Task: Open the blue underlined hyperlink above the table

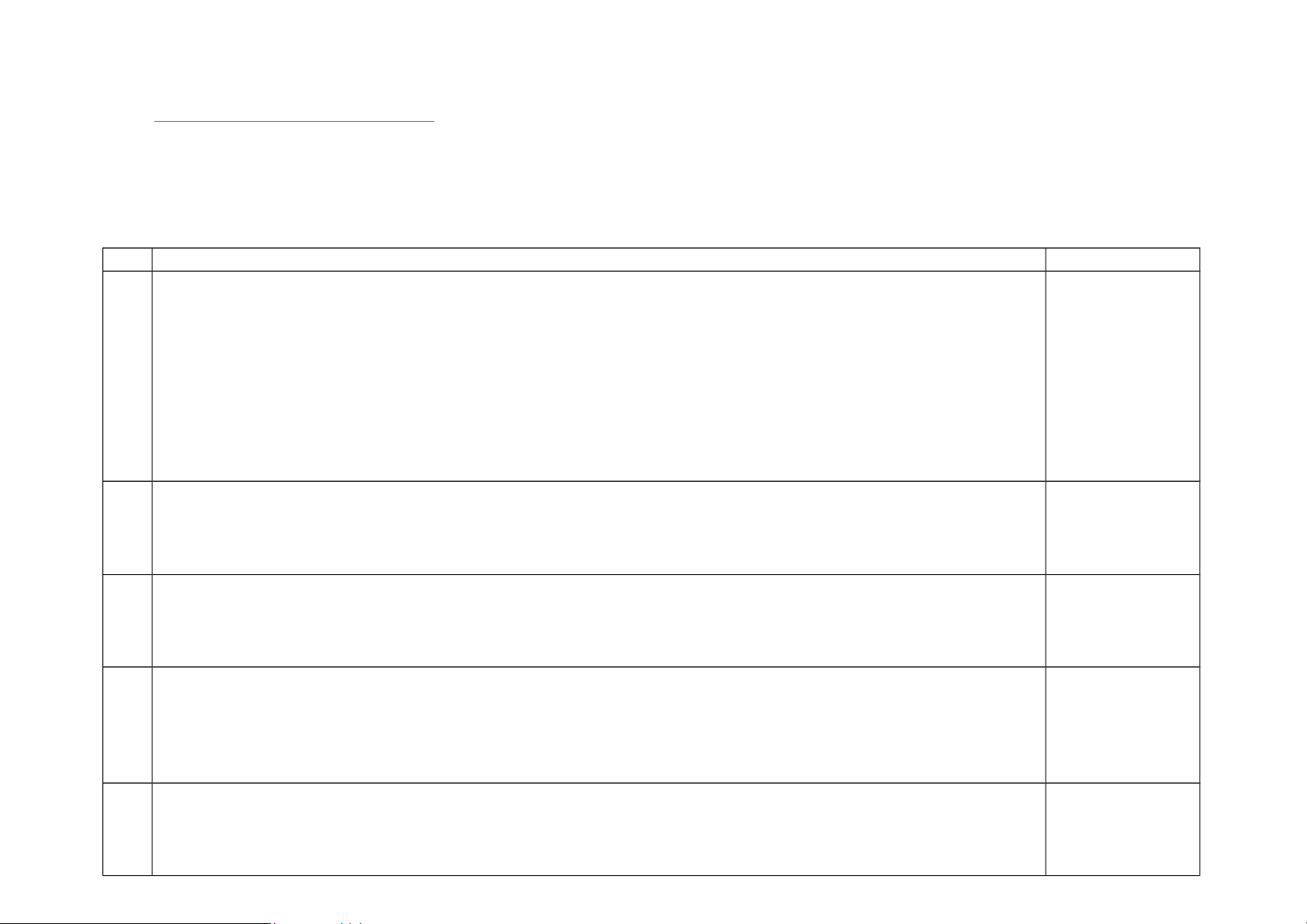Action: pos(294,121)
